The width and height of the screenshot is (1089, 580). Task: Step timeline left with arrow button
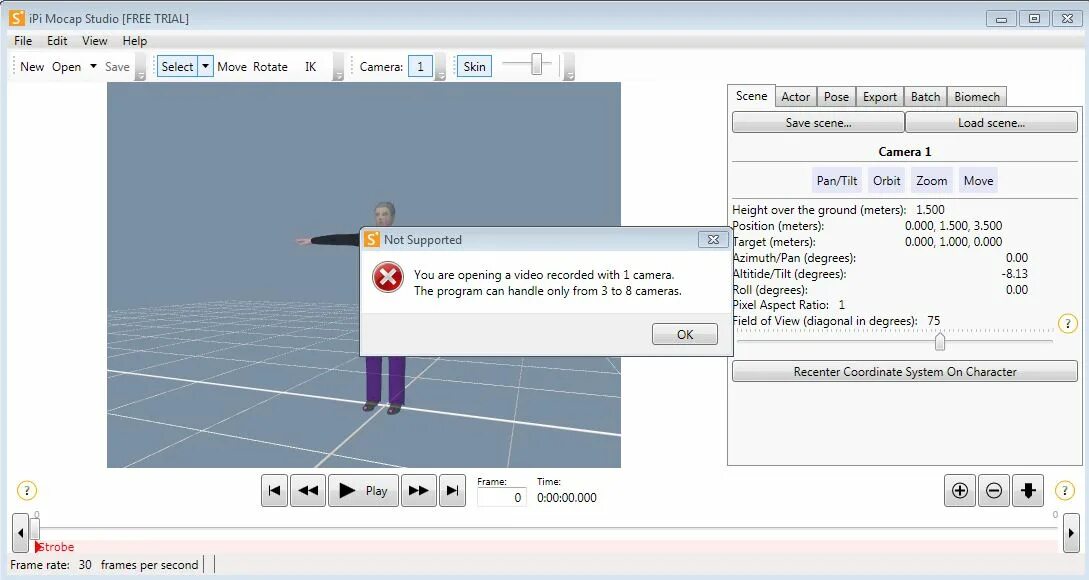20,533
